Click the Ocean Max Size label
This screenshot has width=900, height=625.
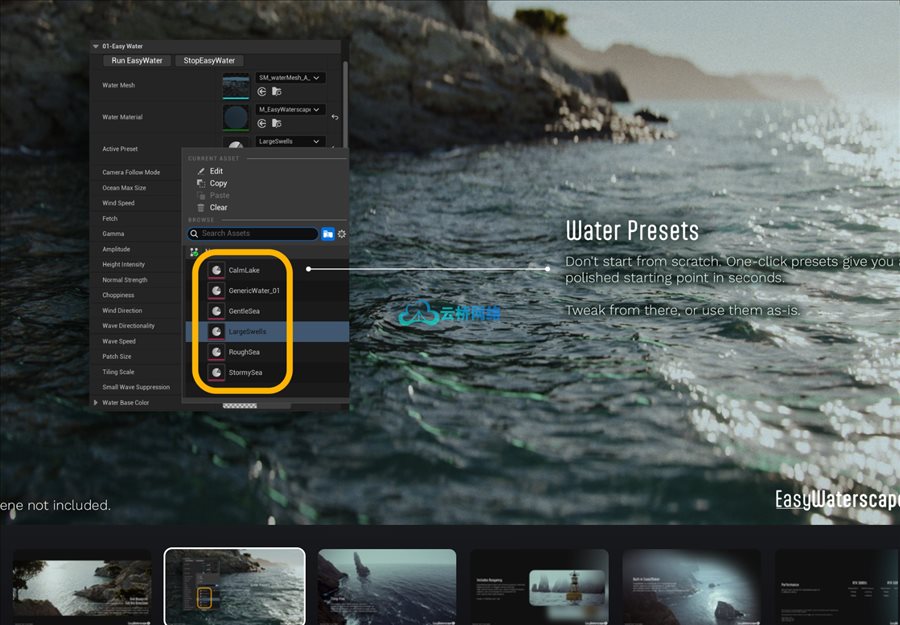coord(124,188)
